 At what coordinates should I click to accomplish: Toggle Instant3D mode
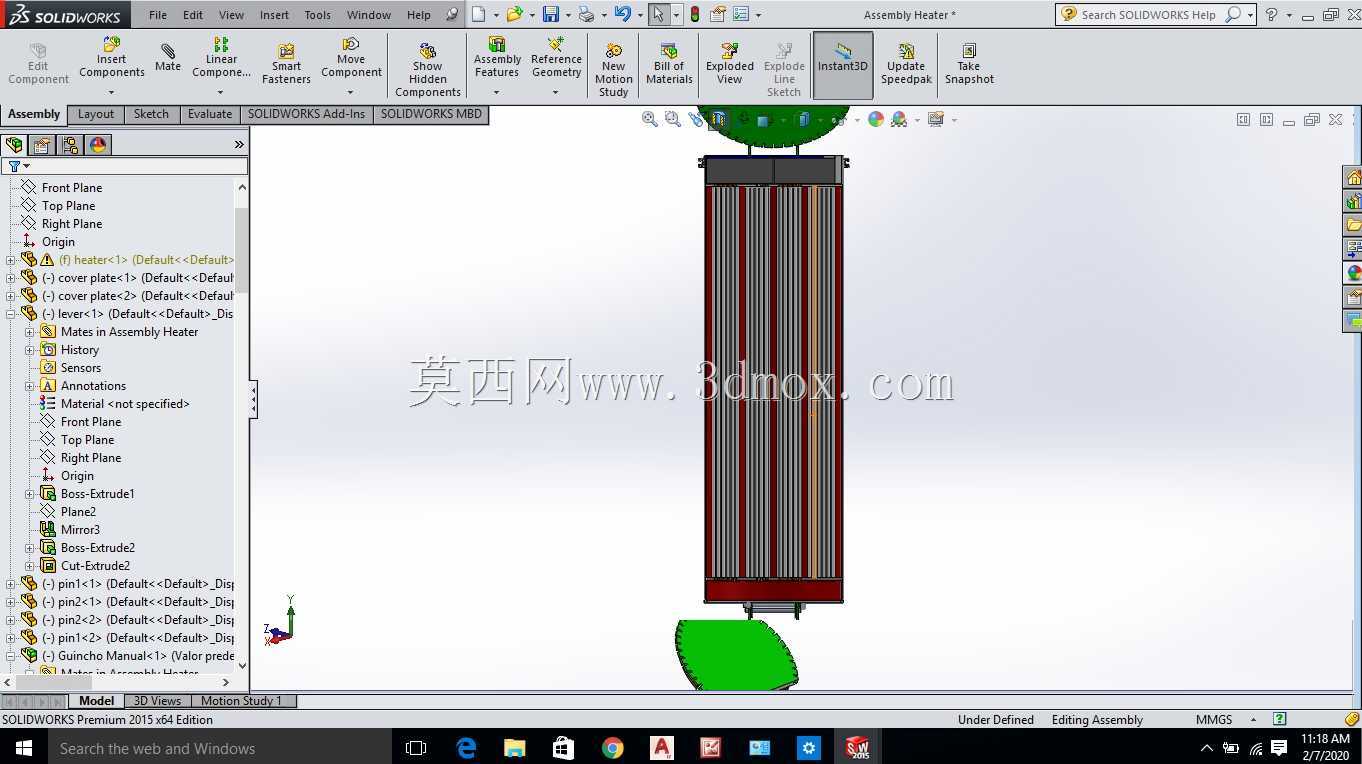click(843, 65)
